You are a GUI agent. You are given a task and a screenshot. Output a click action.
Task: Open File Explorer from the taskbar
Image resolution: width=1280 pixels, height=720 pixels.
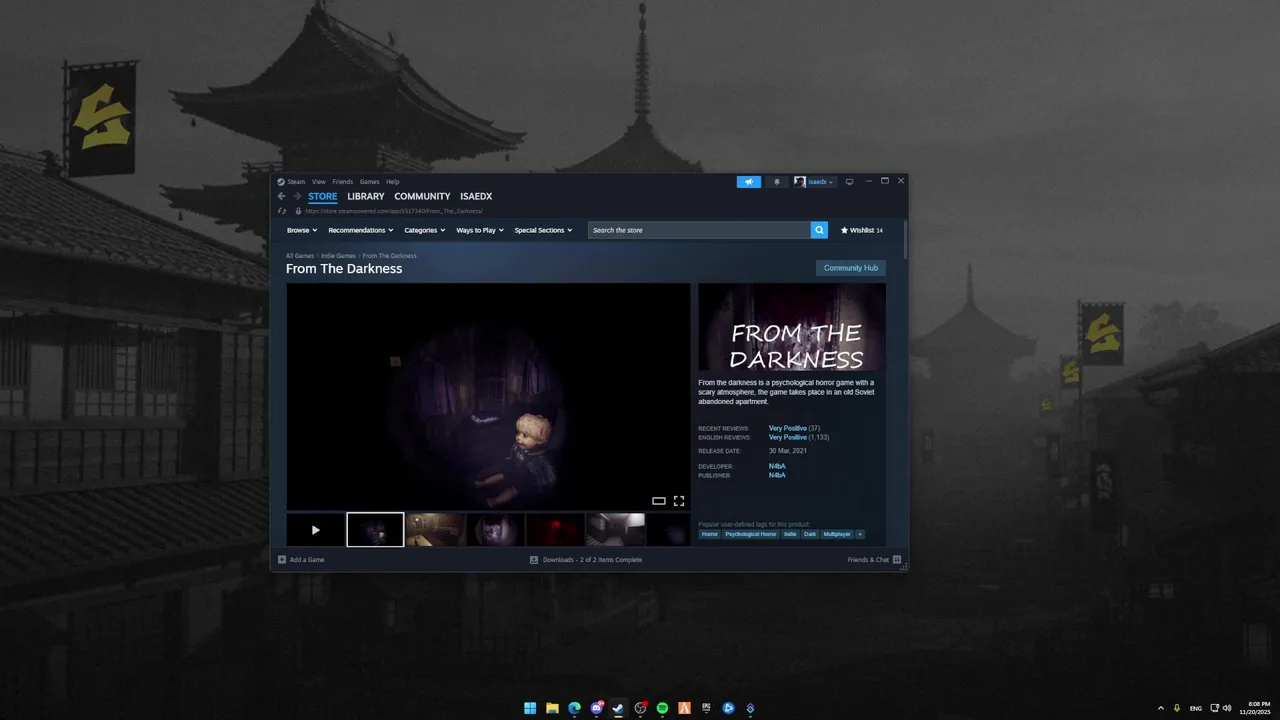[552, 708]
